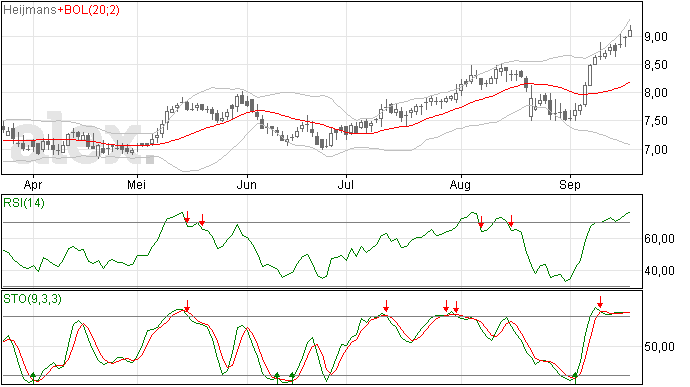Select the 8,50 price axis value

click(x=656, y=65)
